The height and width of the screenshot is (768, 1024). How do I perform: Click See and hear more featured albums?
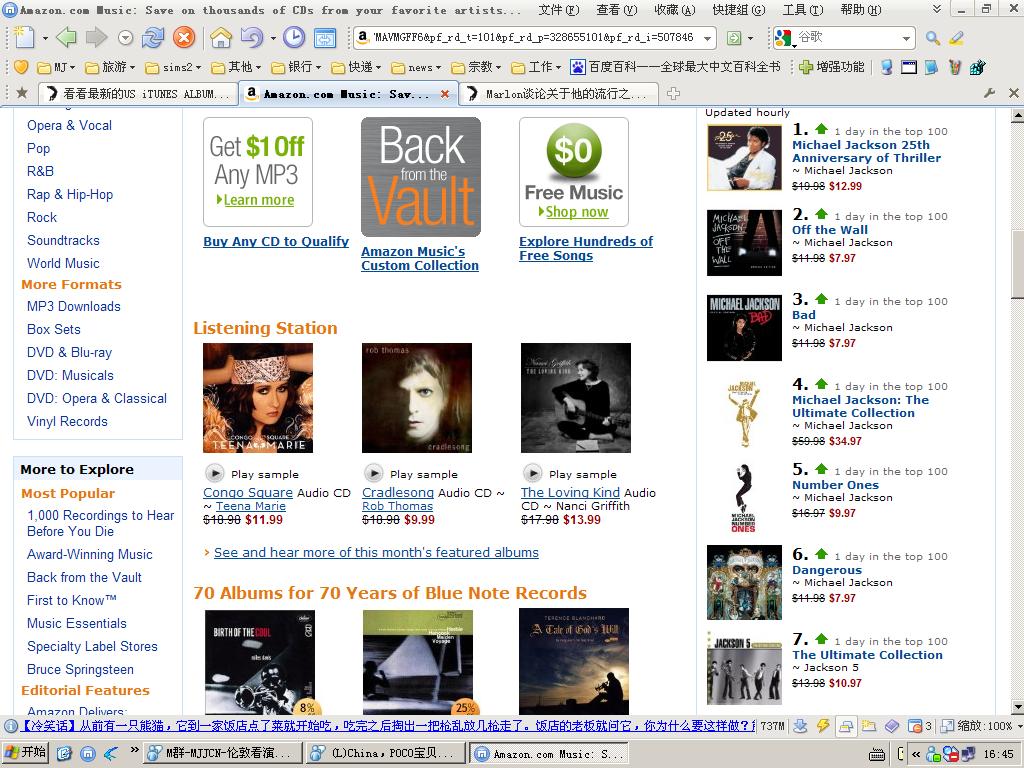click(376, 552)
